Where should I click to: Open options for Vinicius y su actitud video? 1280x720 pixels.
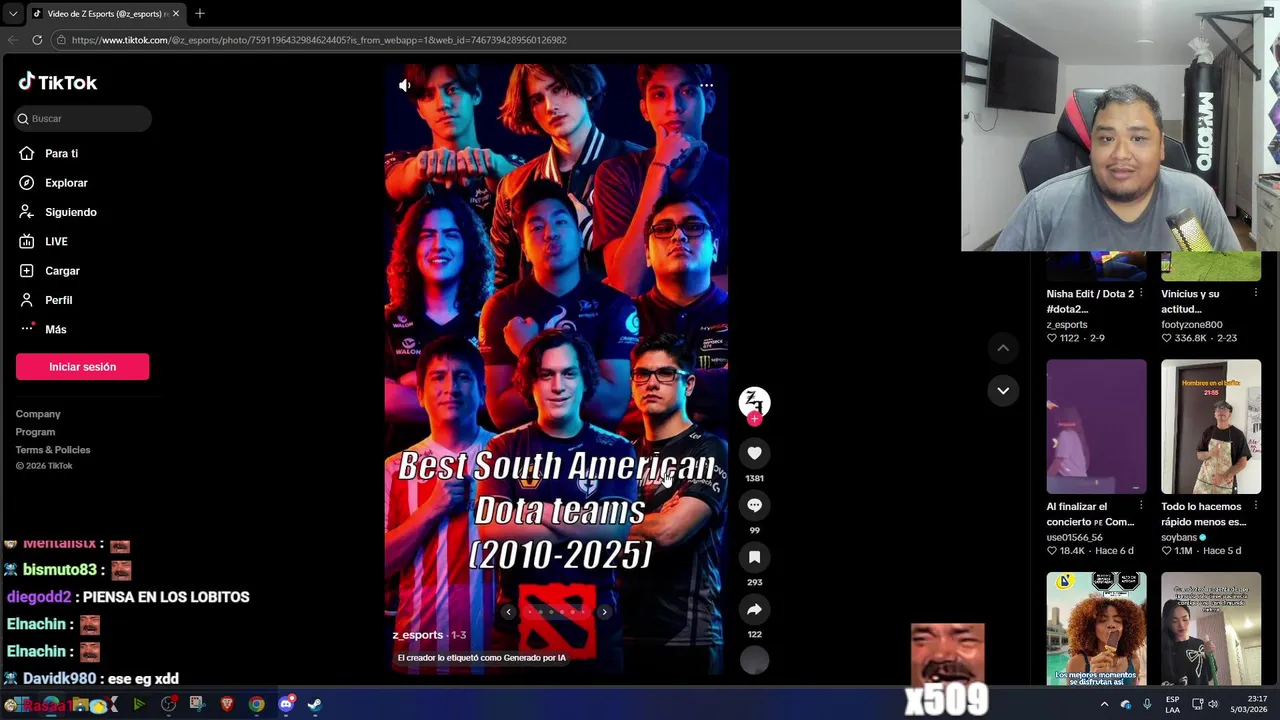pos(1256,294)
